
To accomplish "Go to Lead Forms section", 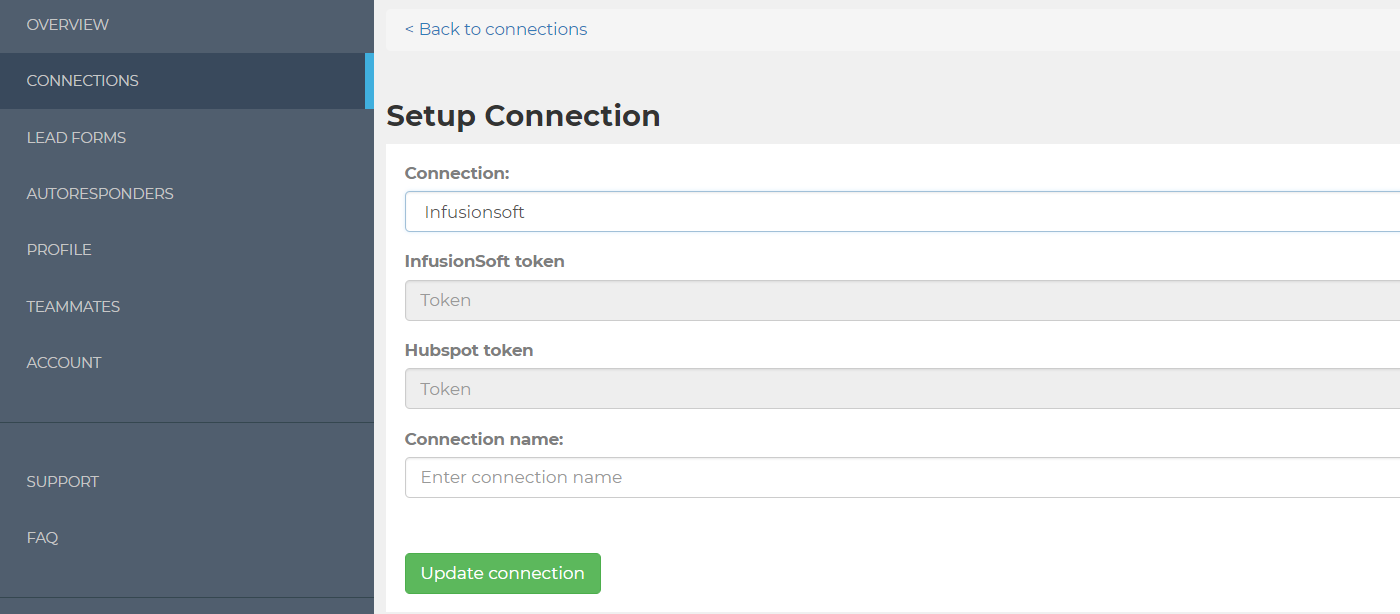I will [76, 137].
